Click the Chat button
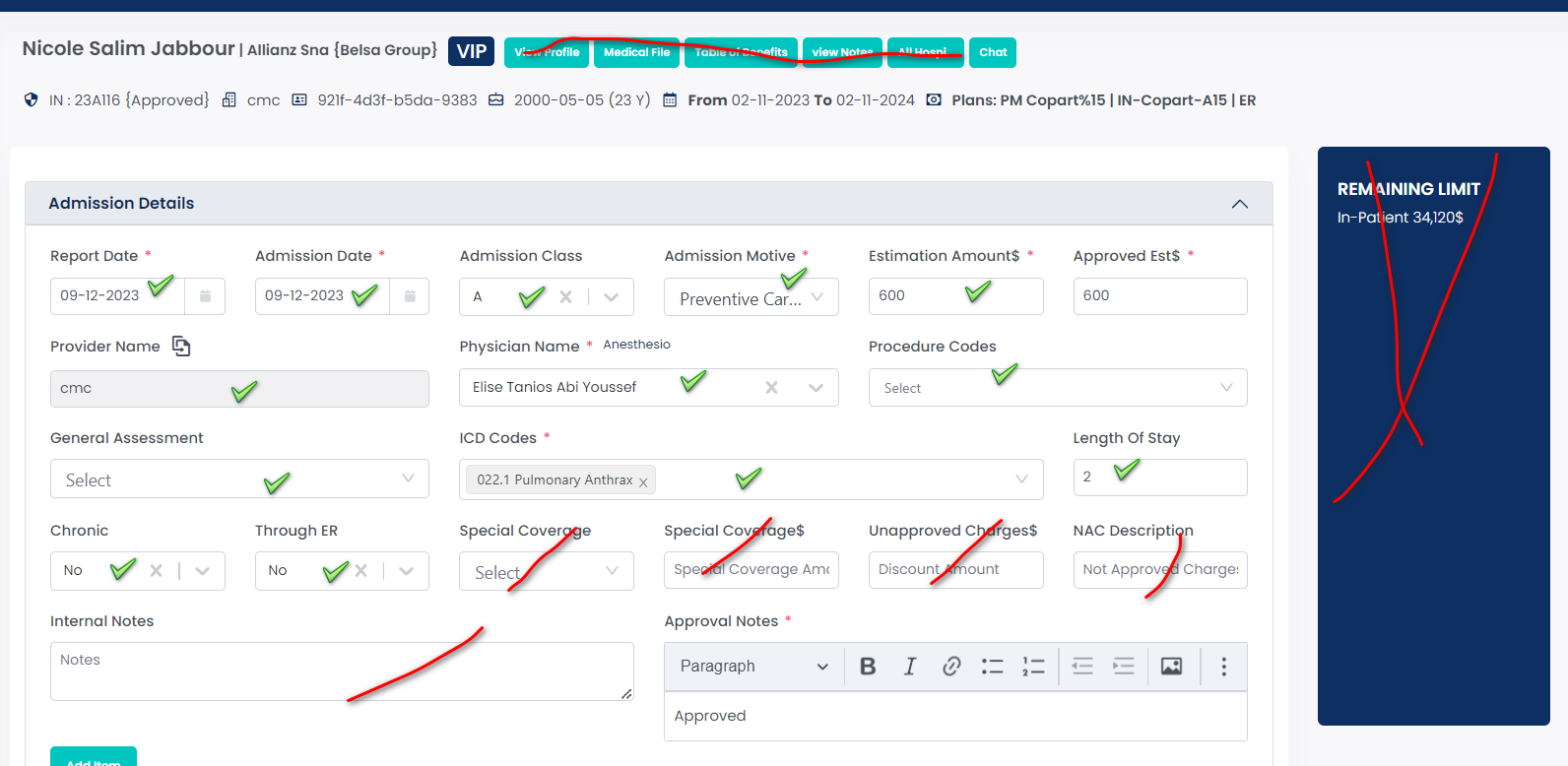Image resolution: width=1568 pixels, height=766 pixels. (x=993, y=52)
